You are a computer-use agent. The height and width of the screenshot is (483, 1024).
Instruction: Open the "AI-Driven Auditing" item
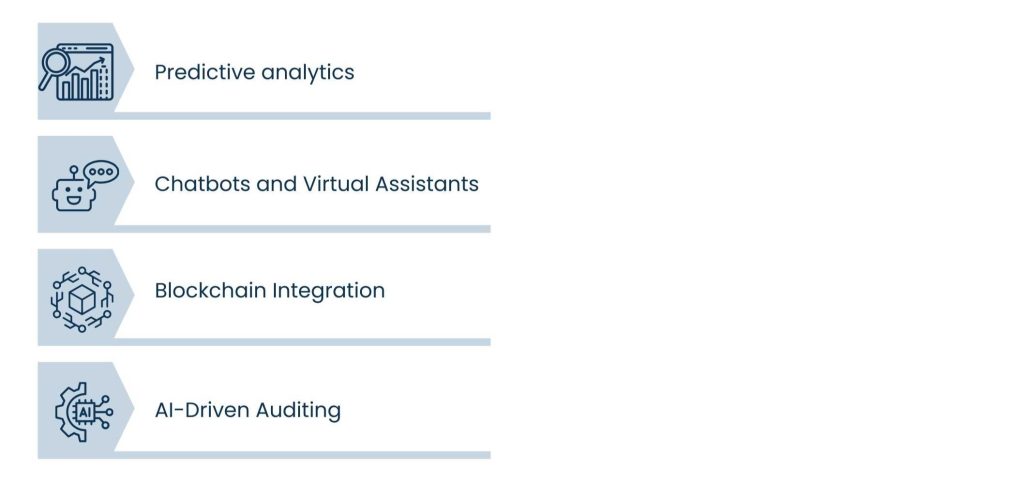(x=247, y=410)
